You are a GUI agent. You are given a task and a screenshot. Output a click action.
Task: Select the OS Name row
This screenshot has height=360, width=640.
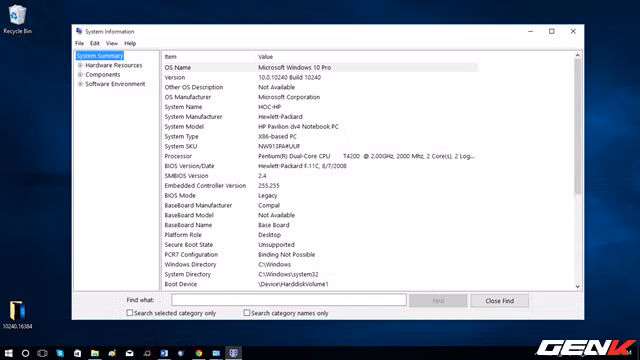tap(320, 67)
